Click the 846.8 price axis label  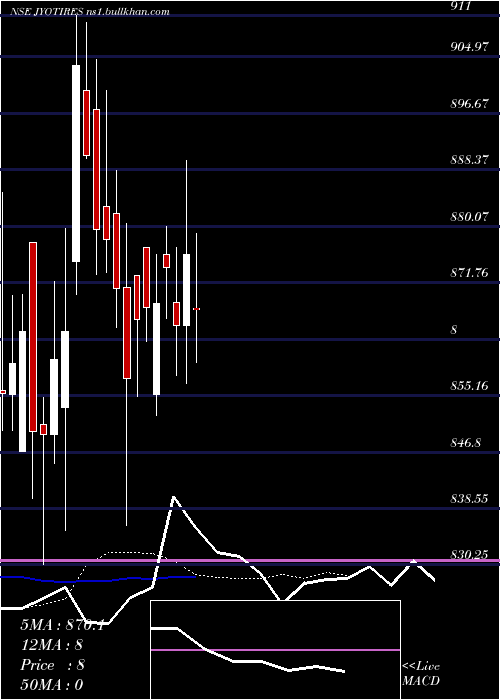pos(466,443)
